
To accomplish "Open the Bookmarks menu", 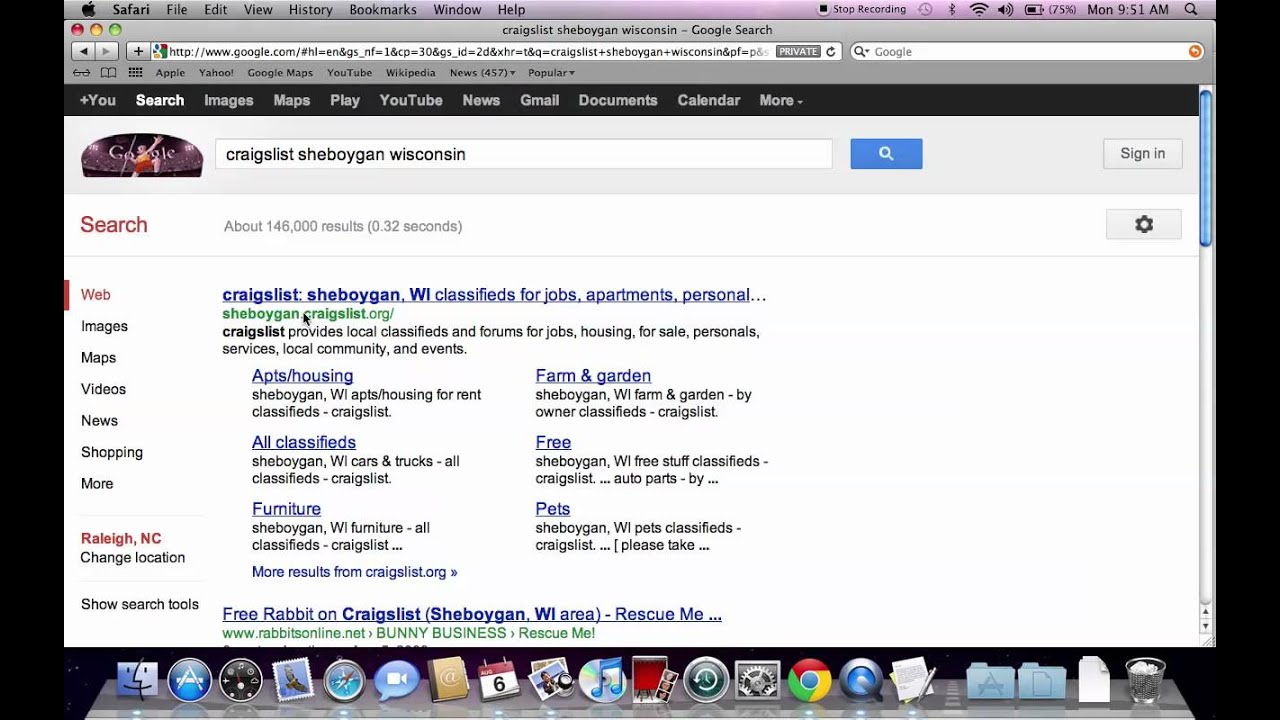I will [383, 9].
